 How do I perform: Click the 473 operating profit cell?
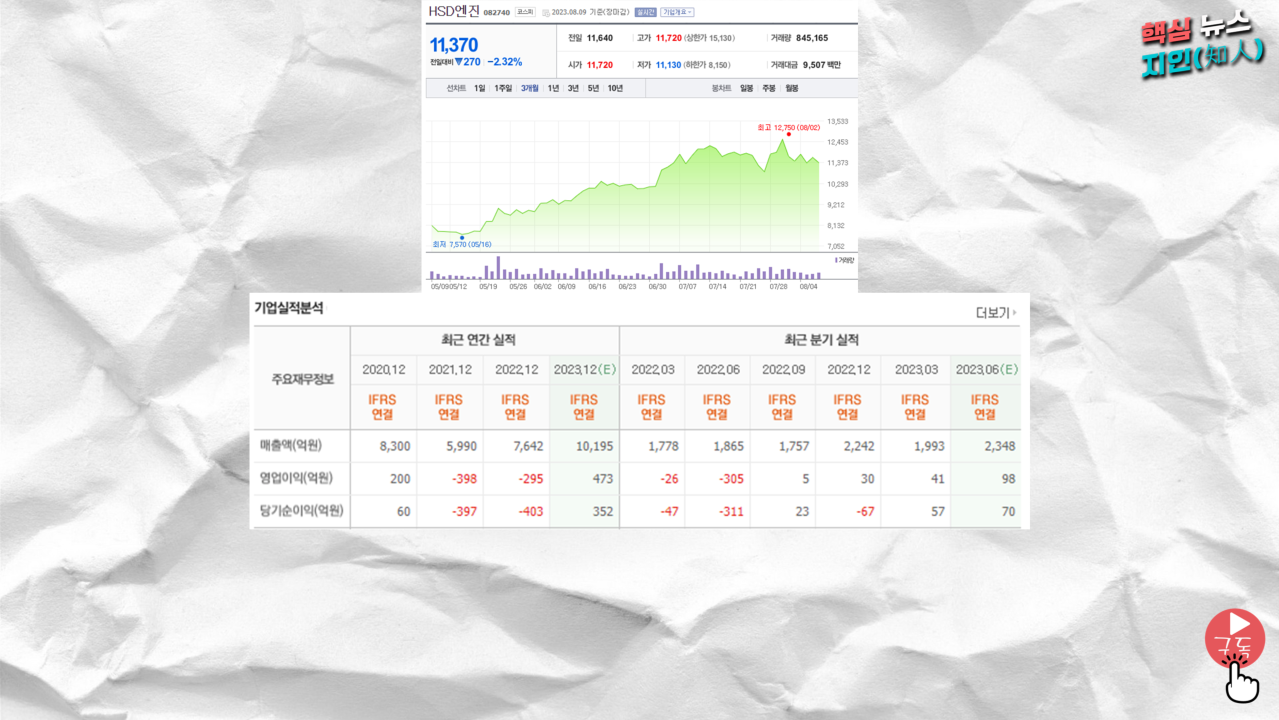[601, 479]
